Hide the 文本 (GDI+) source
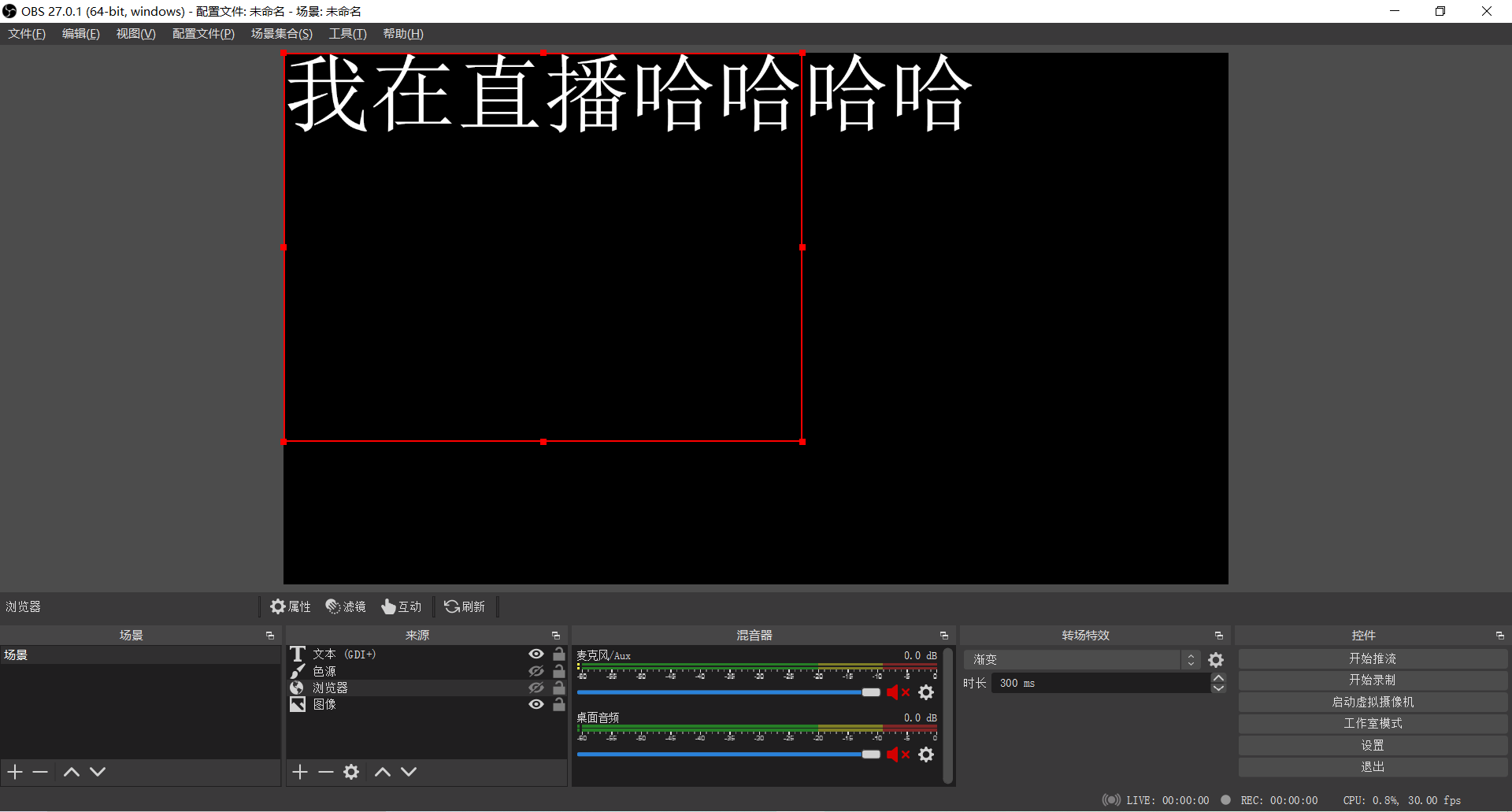Screen dimensions: 1512x812 [535, 654]
